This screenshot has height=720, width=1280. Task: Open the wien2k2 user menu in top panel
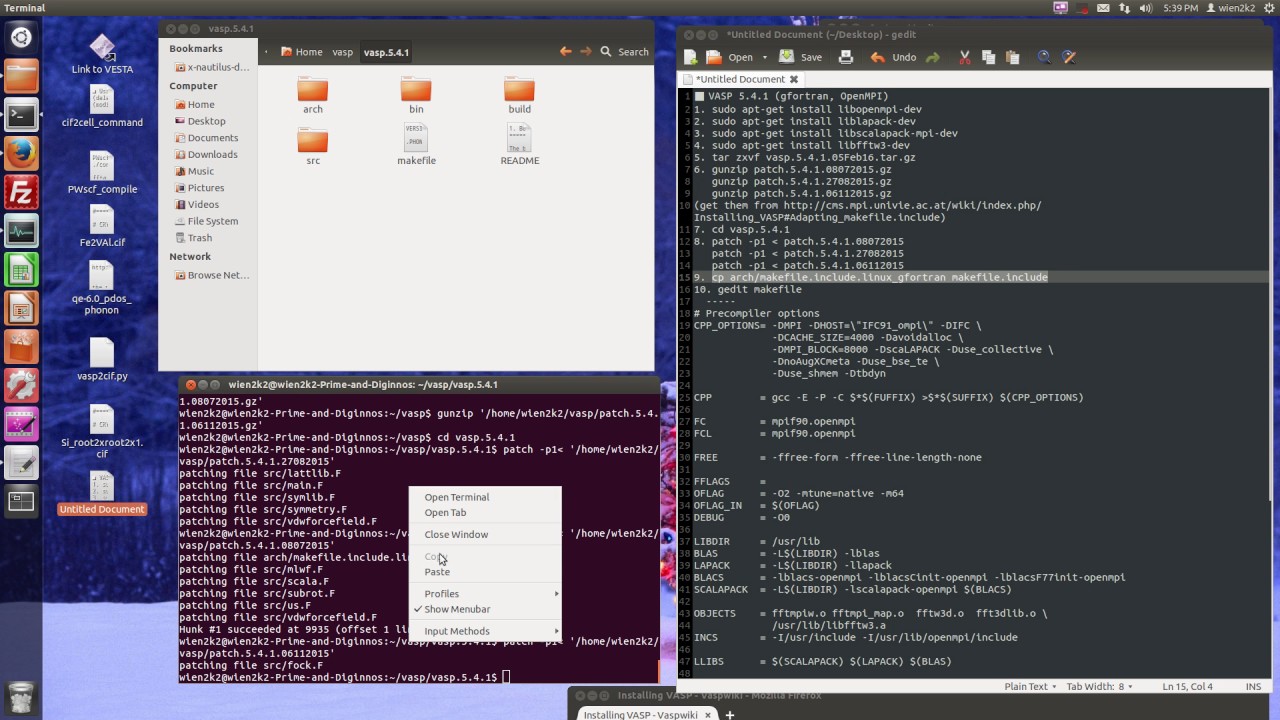click(x=1231, y=8)
